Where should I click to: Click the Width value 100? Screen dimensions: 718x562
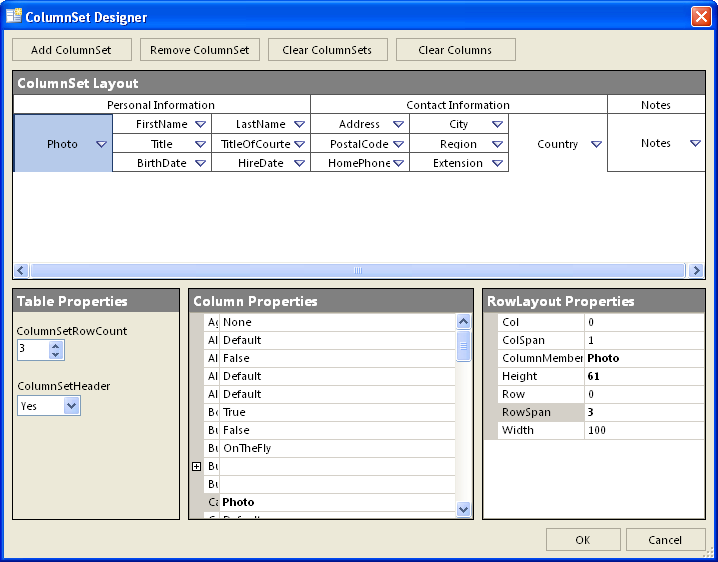point(597,430)
